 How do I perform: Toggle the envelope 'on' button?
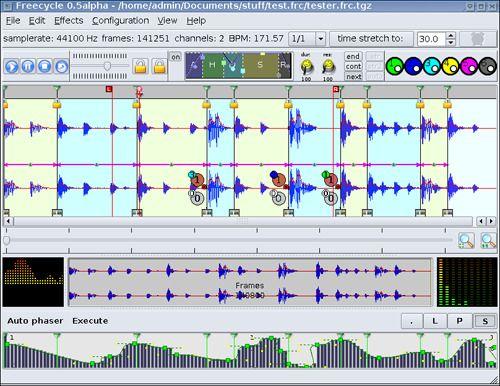(x=175, y=57)
